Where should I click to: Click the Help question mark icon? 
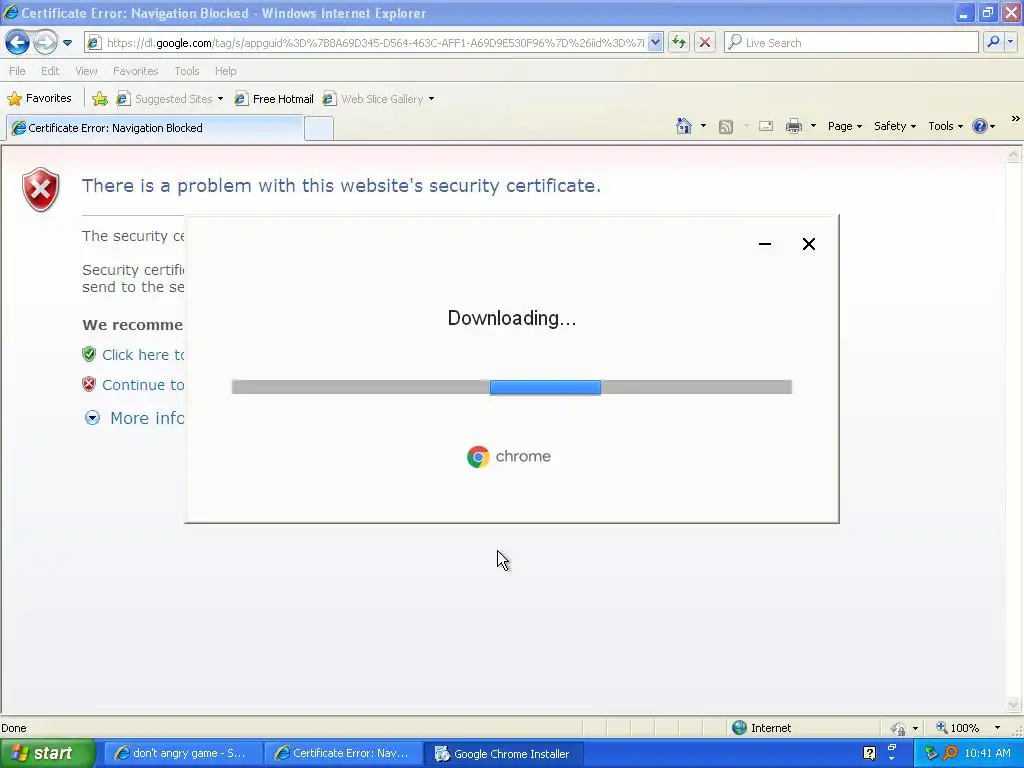(980, 126)
